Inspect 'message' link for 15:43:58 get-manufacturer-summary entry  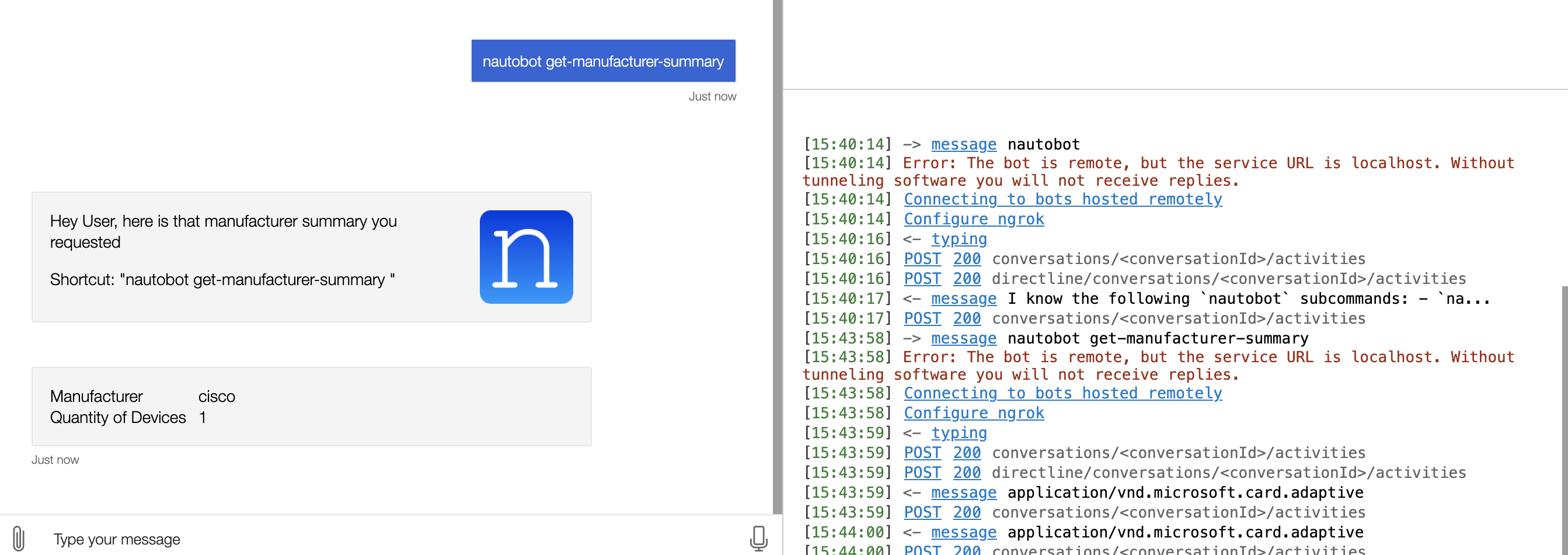point(963,338)
